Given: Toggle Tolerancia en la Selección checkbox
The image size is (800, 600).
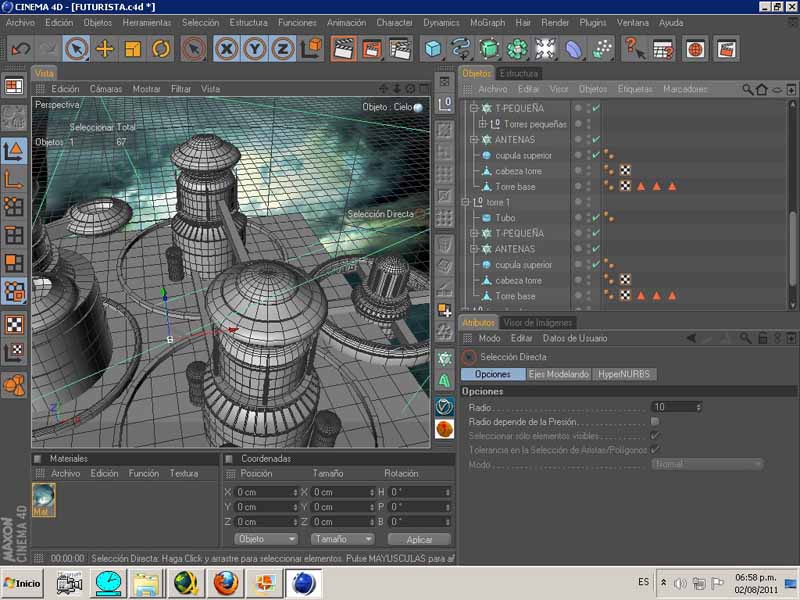Looking at the screenshot, I should click(655, 449).
